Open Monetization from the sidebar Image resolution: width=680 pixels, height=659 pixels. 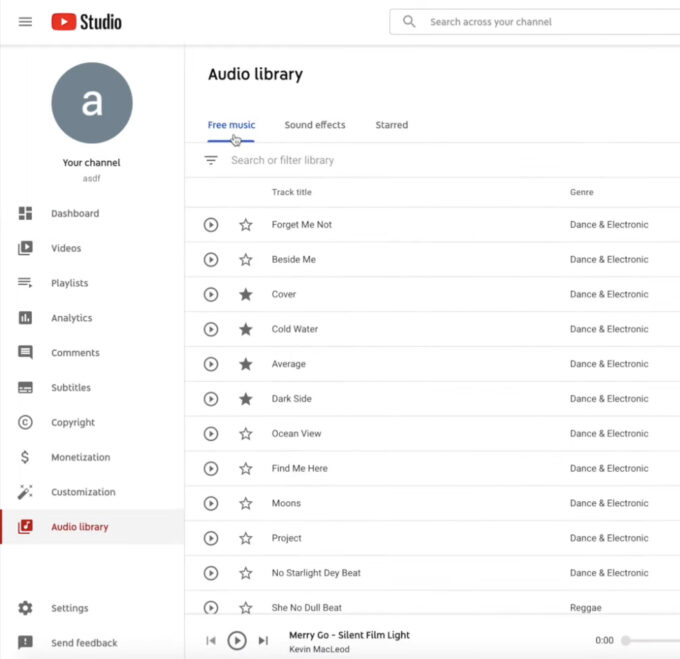tap(80, 457)
